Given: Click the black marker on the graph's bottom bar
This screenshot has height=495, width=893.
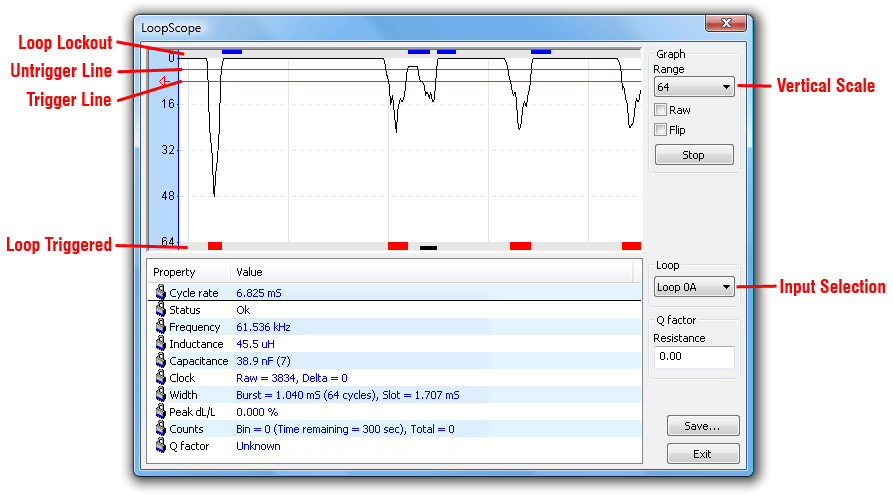Looking at the screenshot, I should point(428,248).
